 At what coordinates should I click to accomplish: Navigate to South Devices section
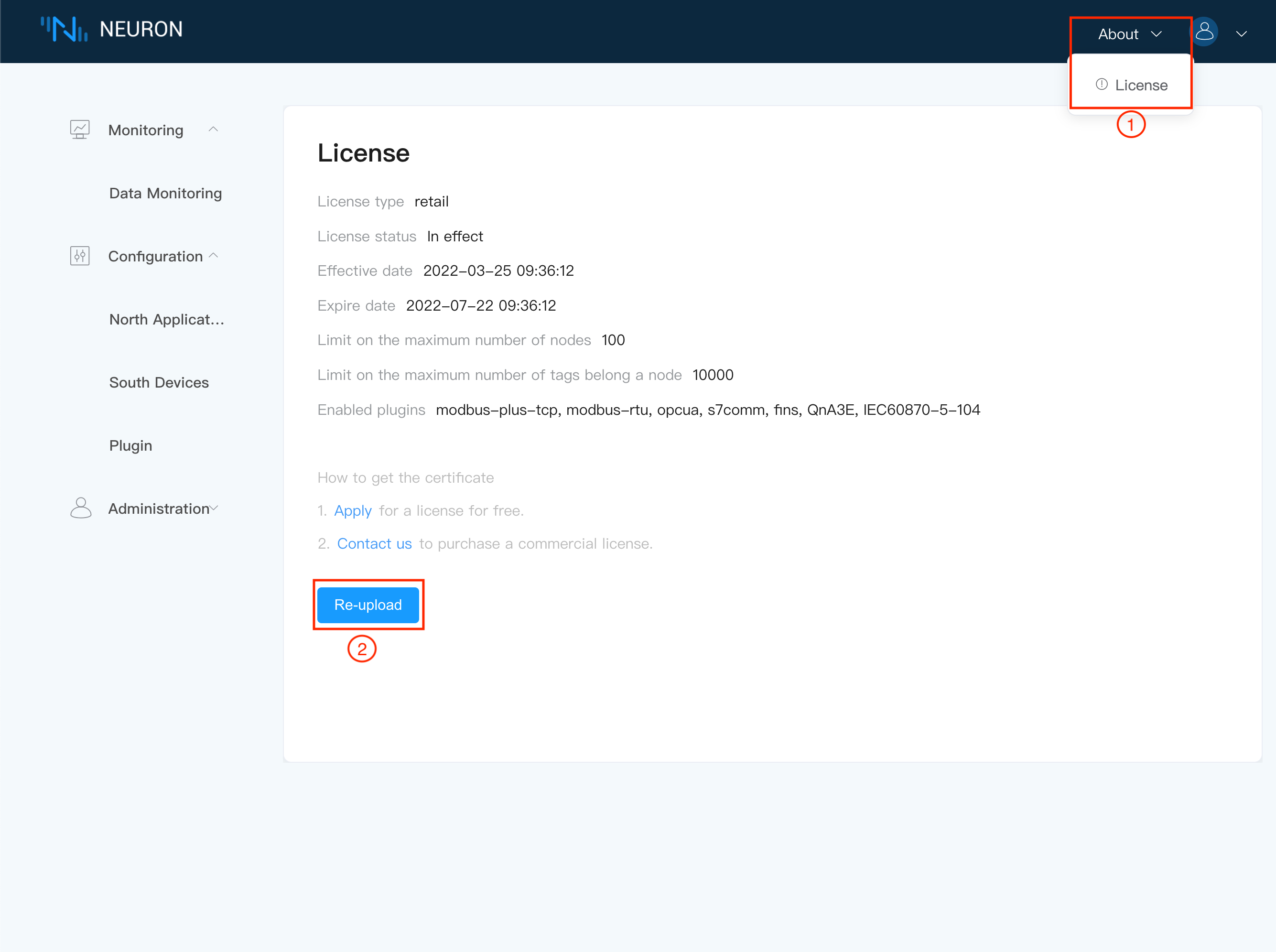click(159, 382)
